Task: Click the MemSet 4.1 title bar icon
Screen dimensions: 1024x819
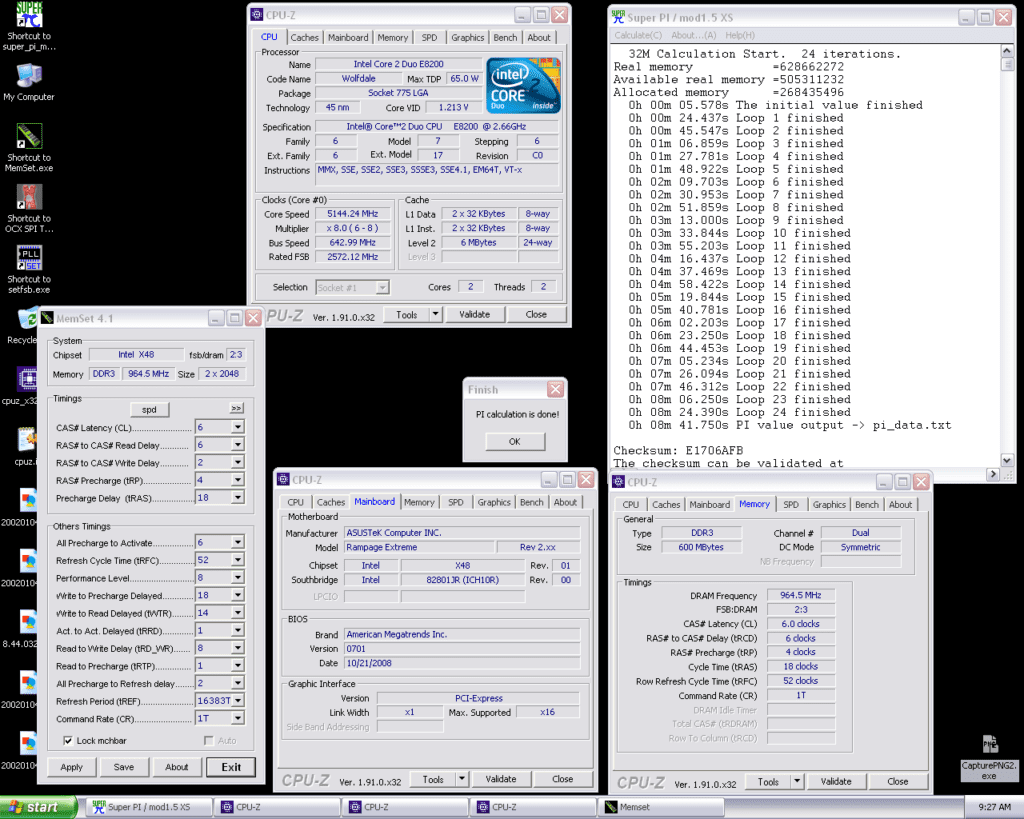Action: pos(47,318)
